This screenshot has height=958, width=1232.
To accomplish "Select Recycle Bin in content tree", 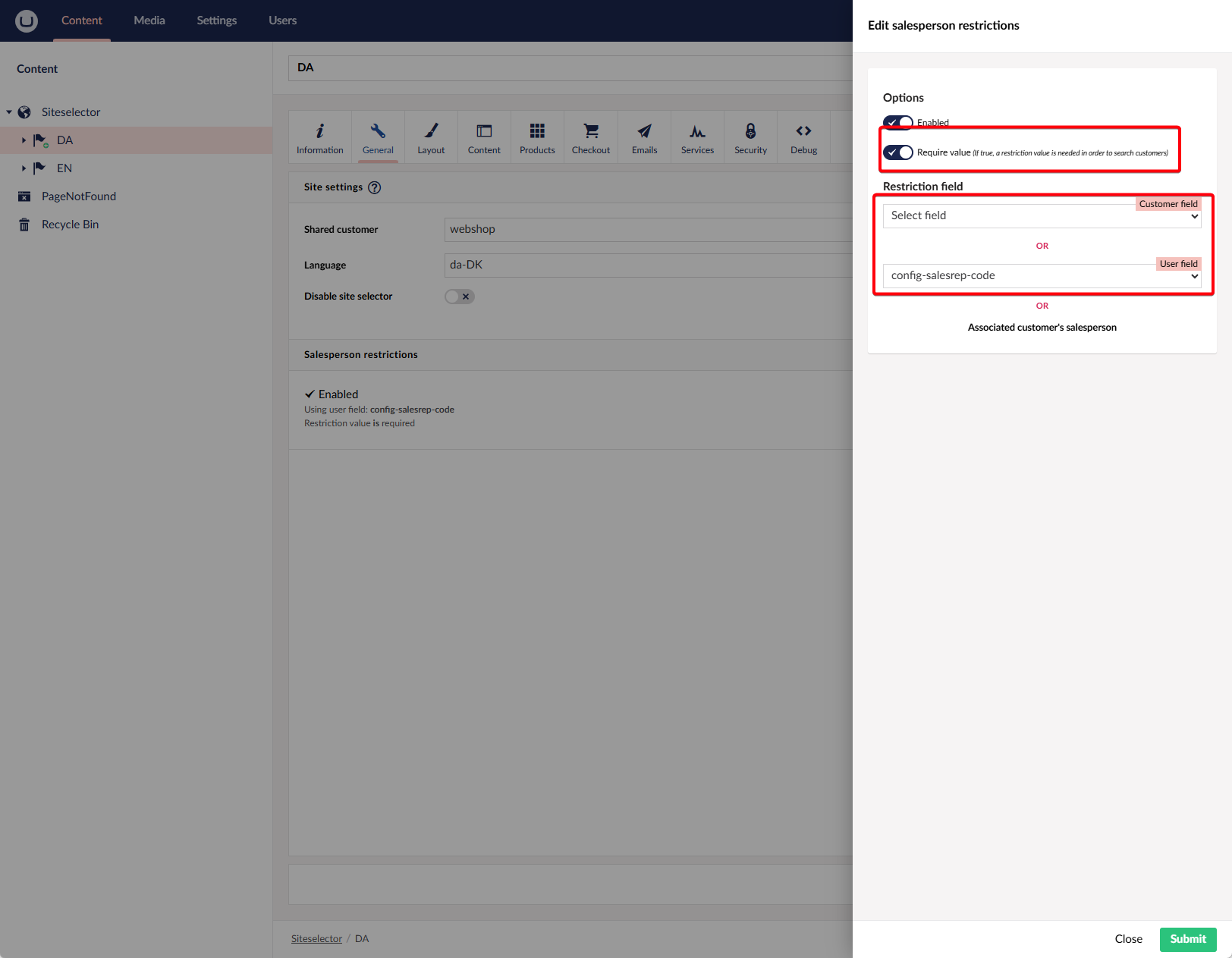I will (70, 225).
